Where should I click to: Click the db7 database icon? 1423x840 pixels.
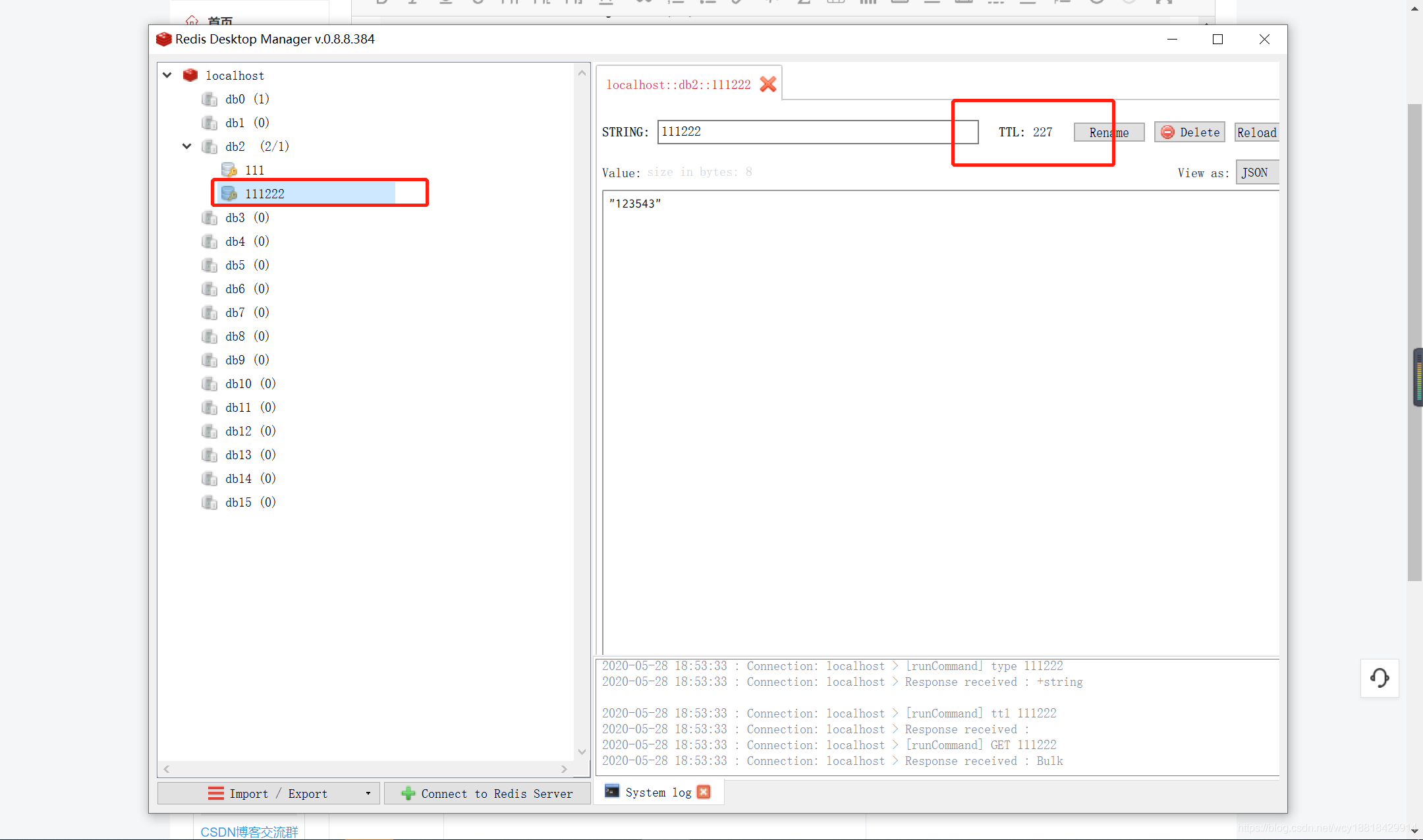209,313
